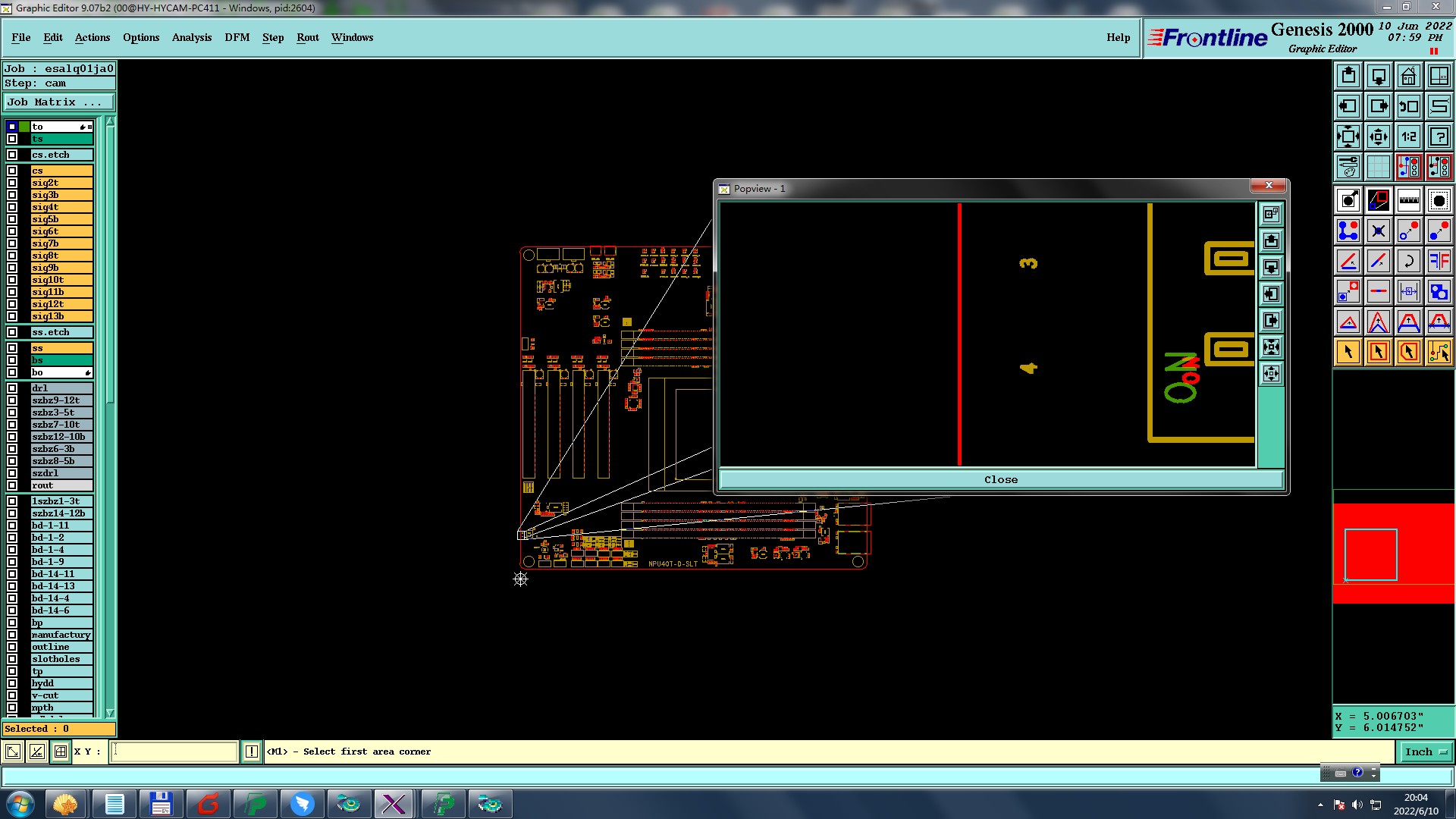Image resolution: width=1456 pixels, height=819 pixels.
Task: Toggle visibility box for layer outline
Action: (12, 647)
